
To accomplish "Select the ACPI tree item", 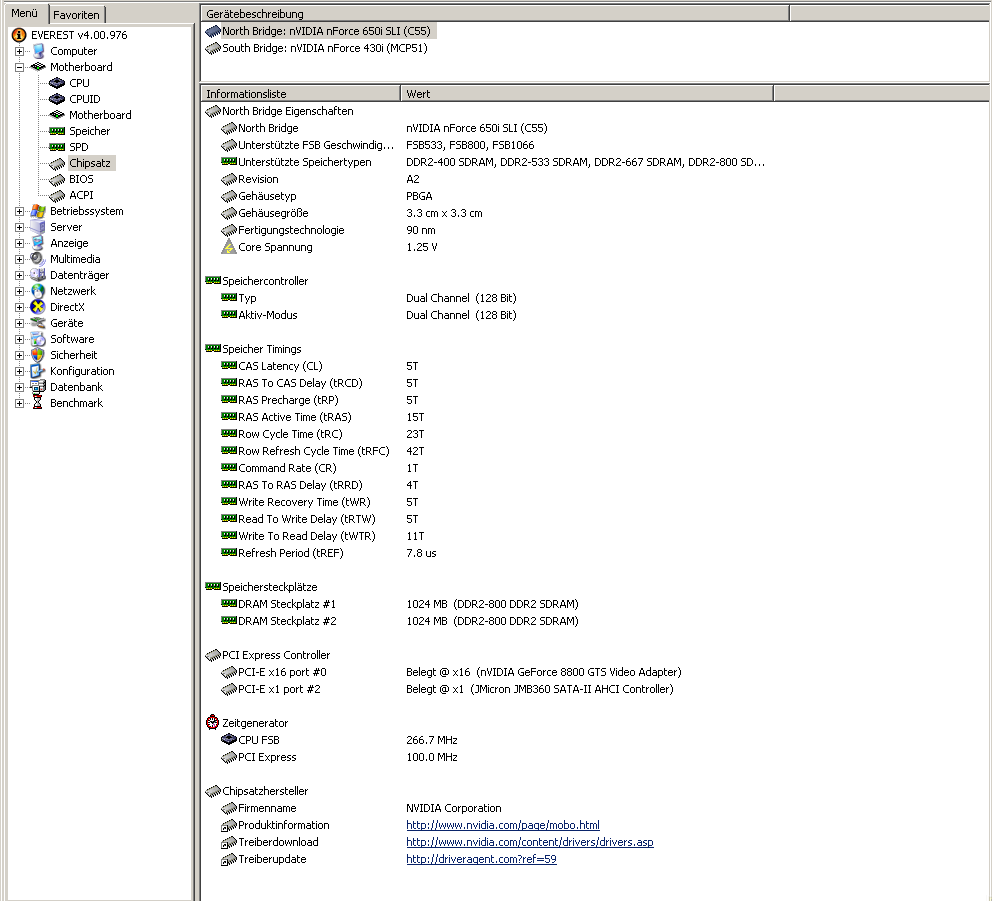I will (81, 195).
